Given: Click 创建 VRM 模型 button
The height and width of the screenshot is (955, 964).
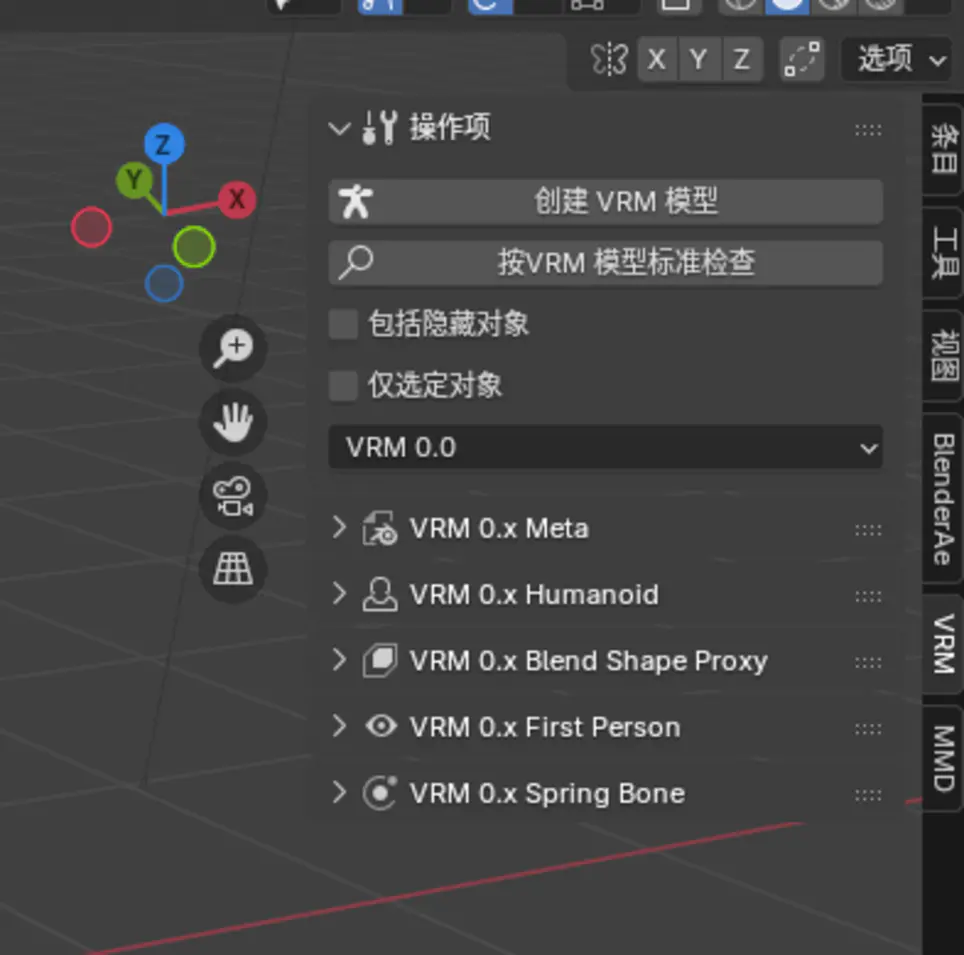Looking at the screenshot, I should click(605, 202).
